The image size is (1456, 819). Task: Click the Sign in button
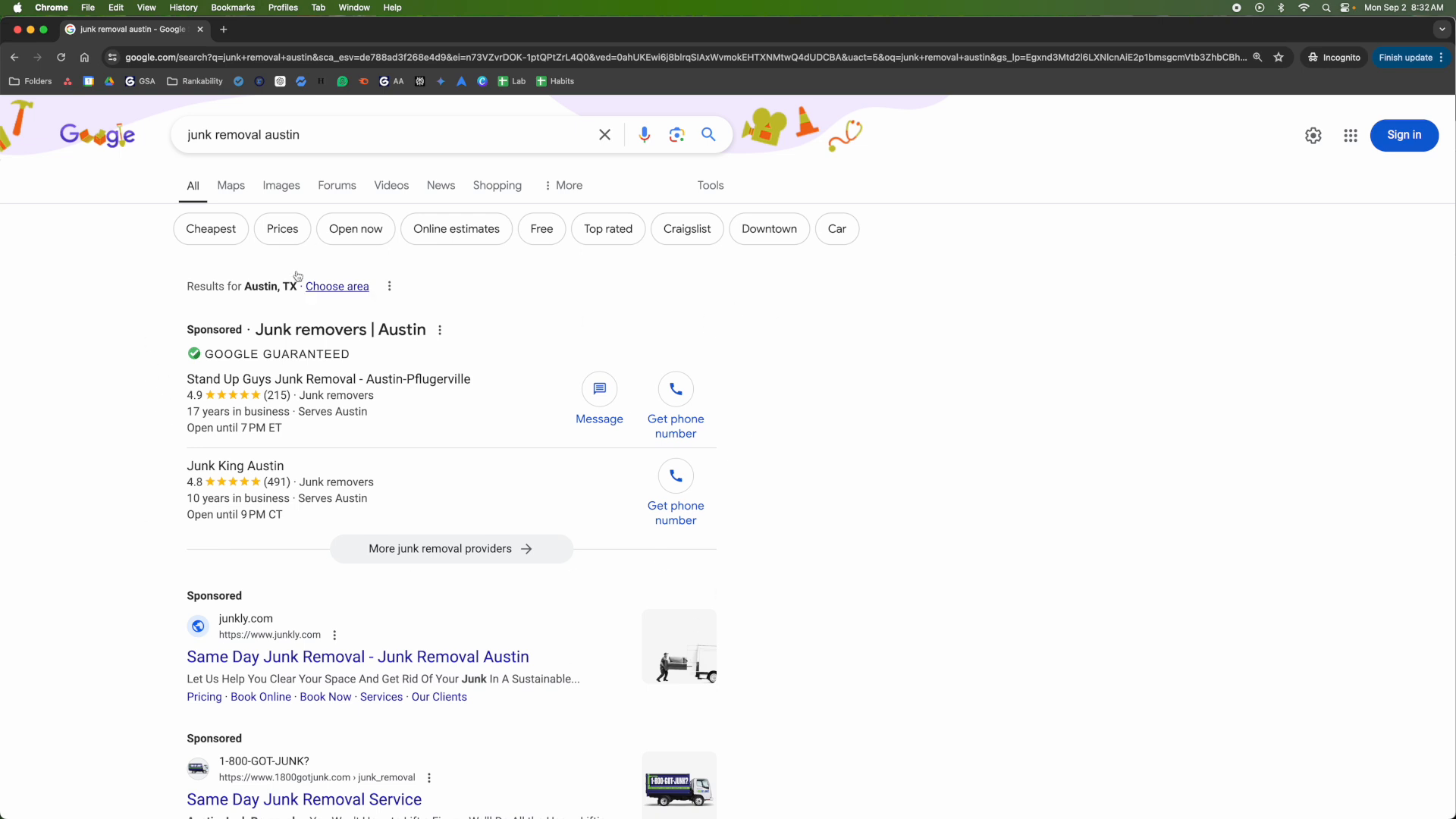click(x=1404, y=135)
